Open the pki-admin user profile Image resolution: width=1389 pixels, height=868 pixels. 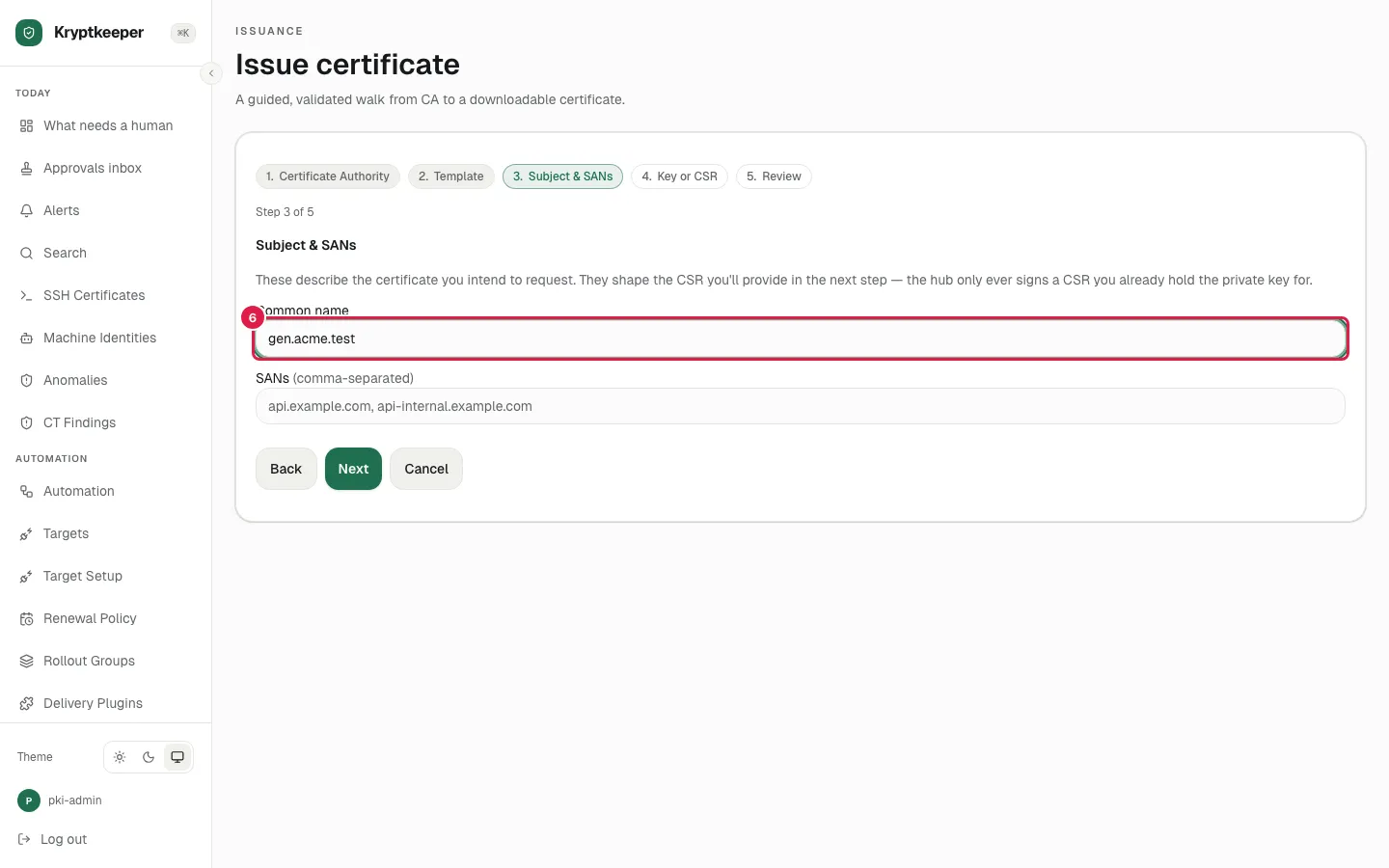[60, 800]
